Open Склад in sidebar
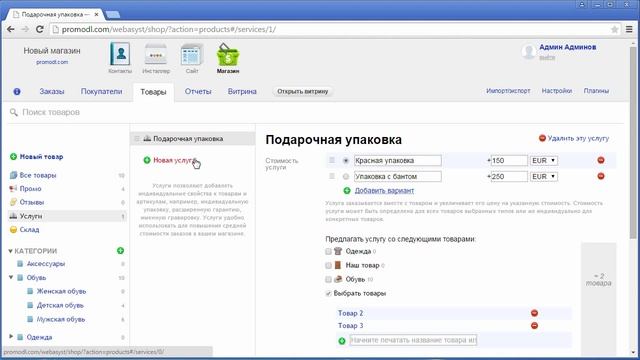 (29, 229)
